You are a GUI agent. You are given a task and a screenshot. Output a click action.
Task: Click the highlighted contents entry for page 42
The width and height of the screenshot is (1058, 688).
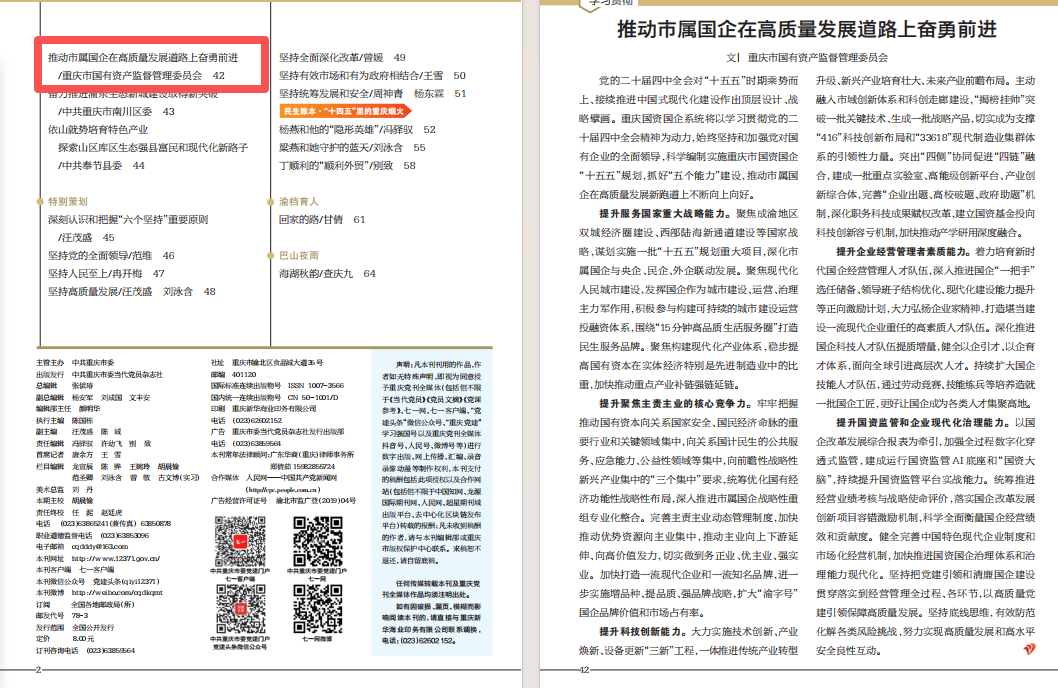pyautogui.click(x=150, y=66)
